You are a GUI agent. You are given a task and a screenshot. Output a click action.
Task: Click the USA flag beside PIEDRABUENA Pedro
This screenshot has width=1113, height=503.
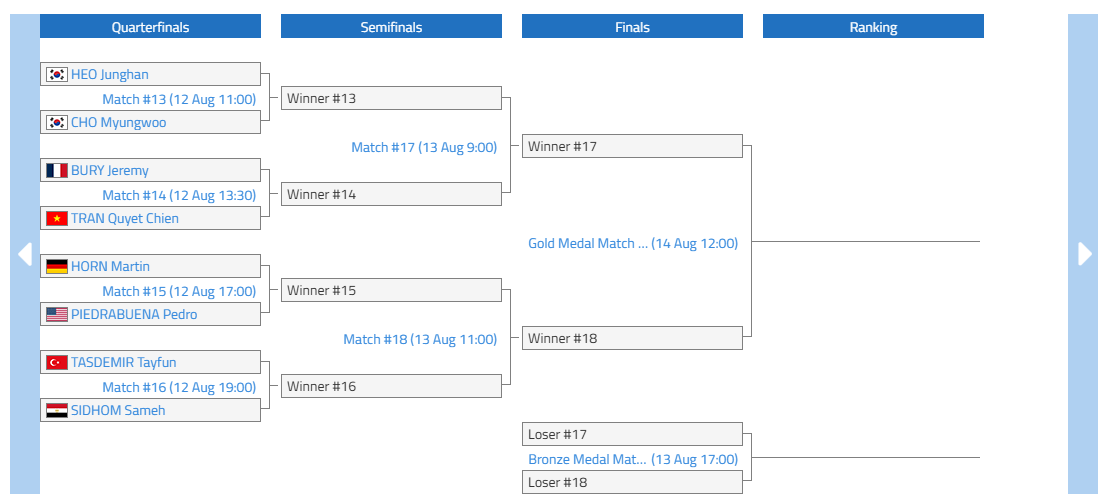click(57, 314)
